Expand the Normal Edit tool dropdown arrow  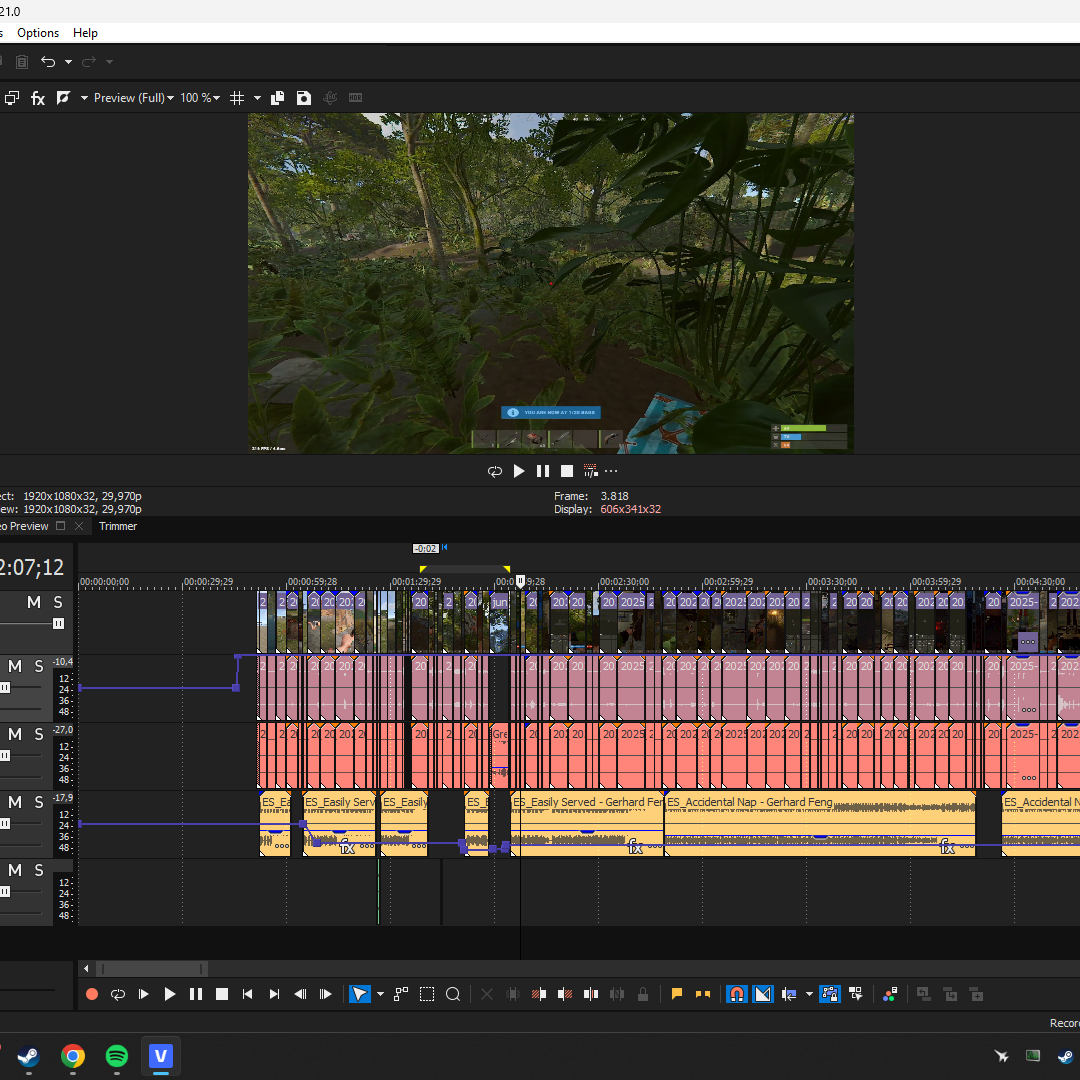coord(380,994)
